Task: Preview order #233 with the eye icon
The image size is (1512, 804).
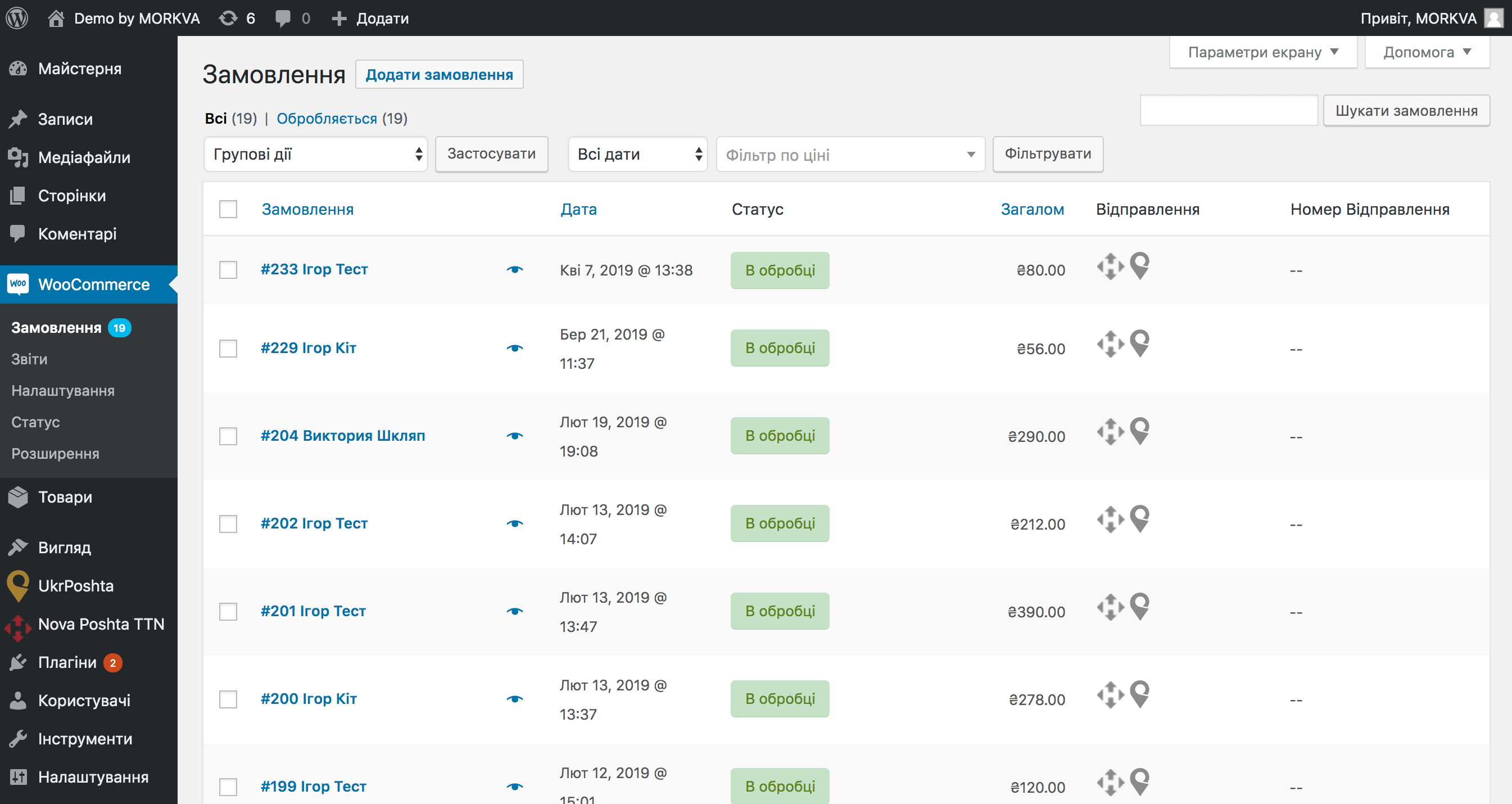Action: tap(515, 269)
